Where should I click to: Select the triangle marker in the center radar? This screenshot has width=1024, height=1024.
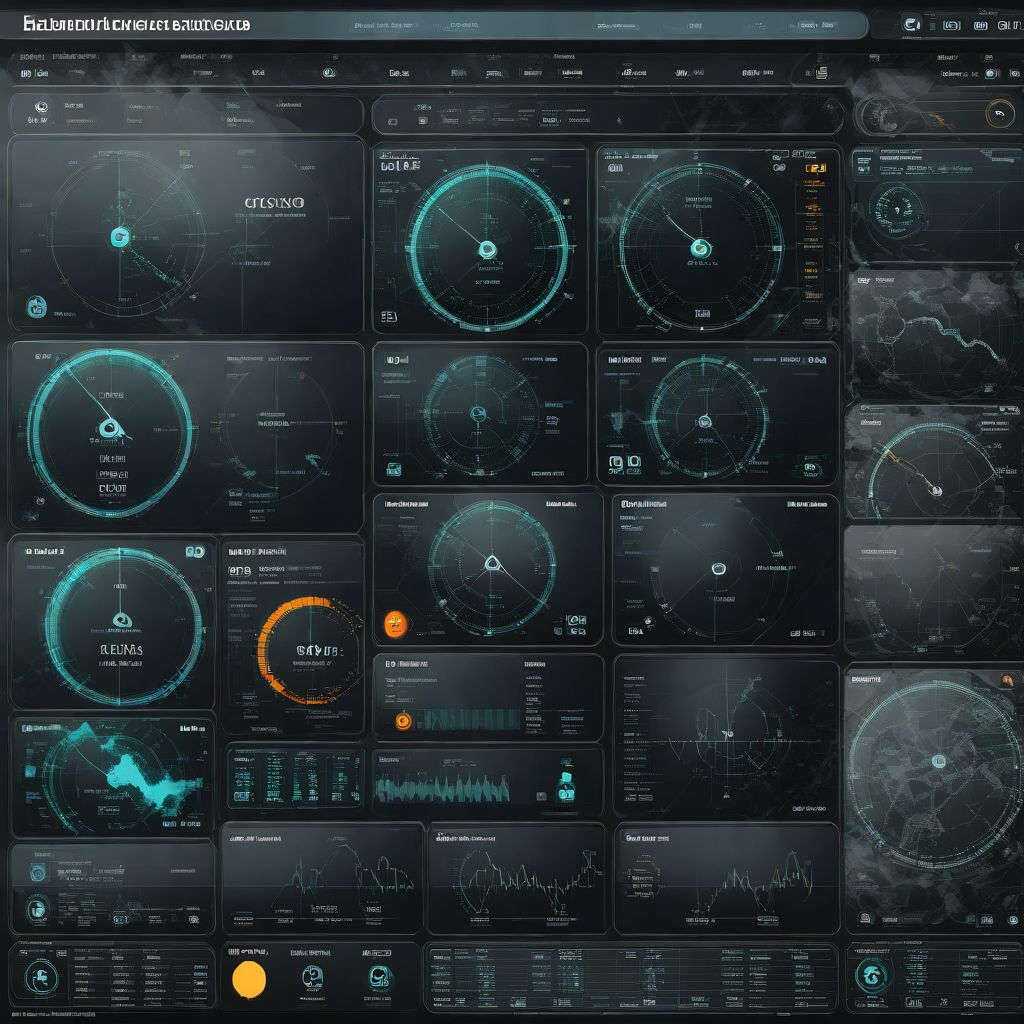(492, 563)
